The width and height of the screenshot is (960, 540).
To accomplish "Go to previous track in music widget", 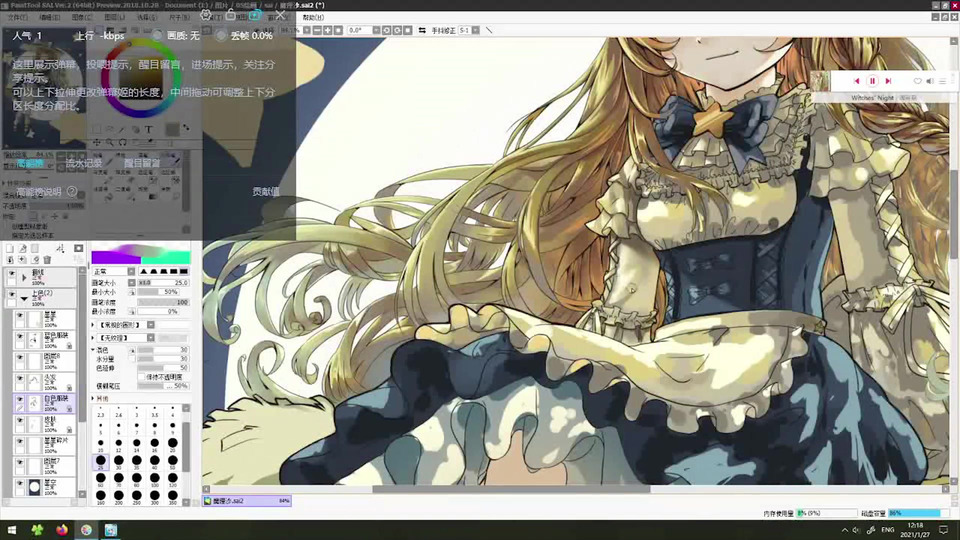I will tap(856, 81).
